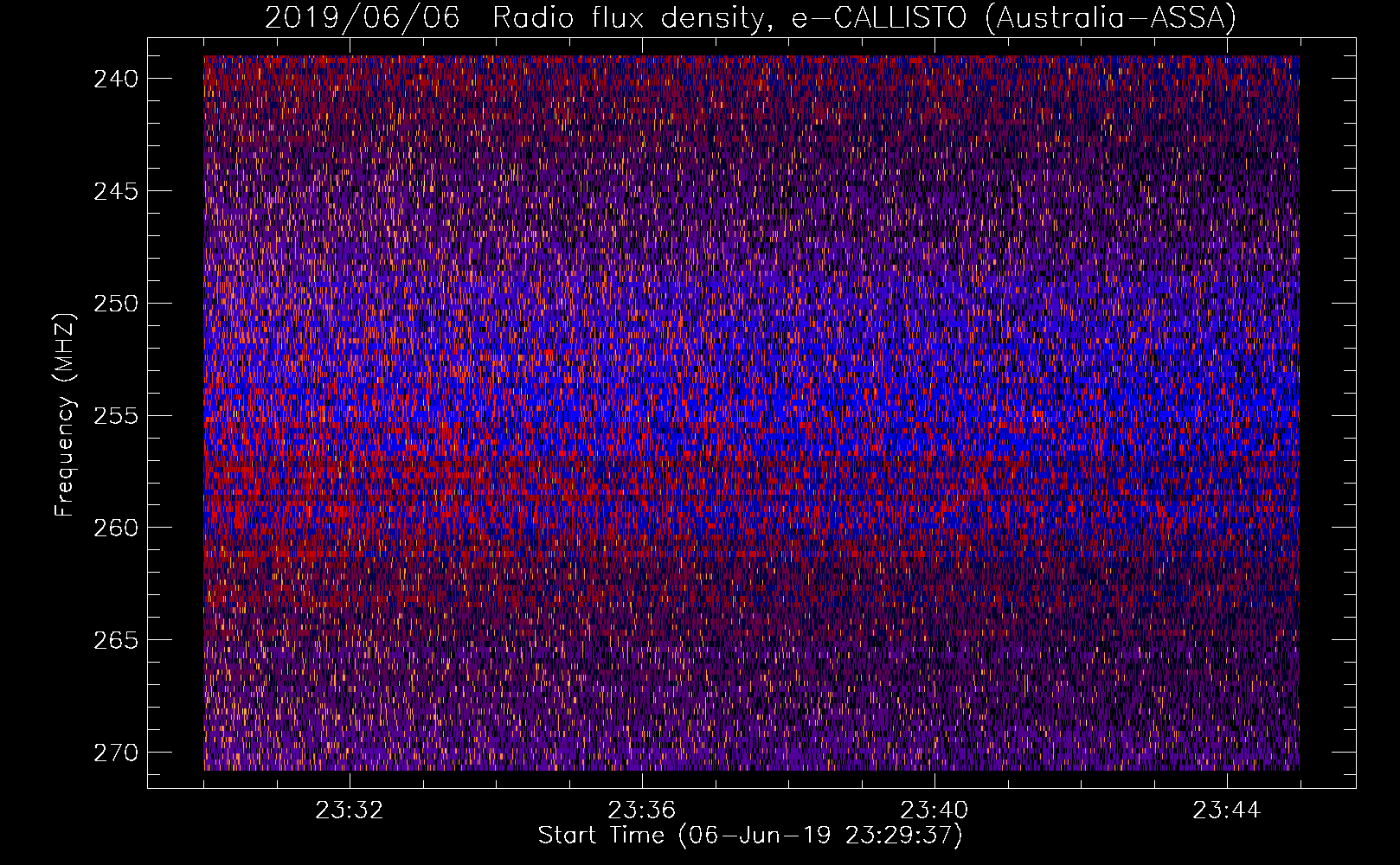Image resolution: width=1400 pixels, height=865 pixels.
Task: Click the 265 frequency axis label
Action: 116,640
